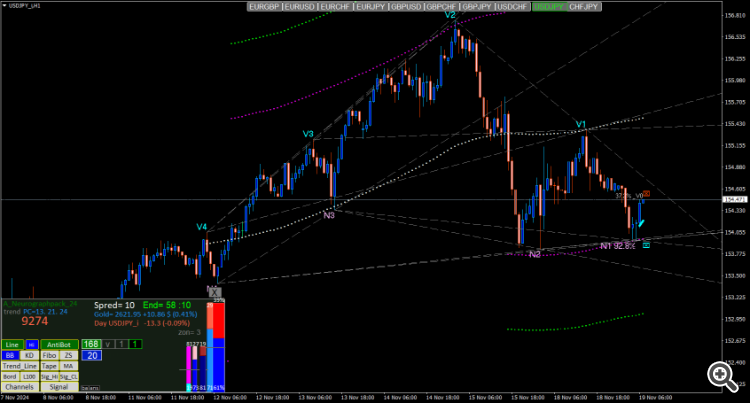The height and width of the screenshot is (403, 750).
Task: Click the light-blue 71 bar
Action: click(x=210, y=360)
